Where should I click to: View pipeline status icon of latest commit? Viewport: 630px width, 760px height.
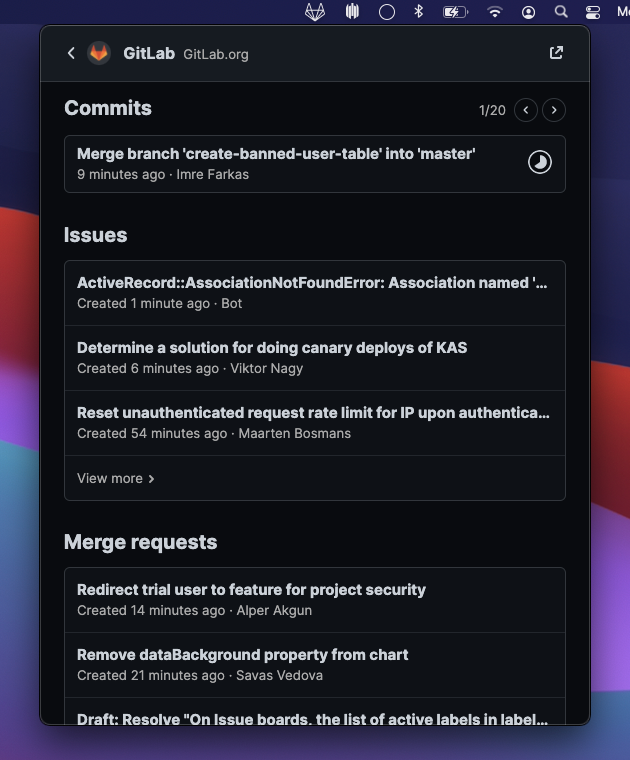(x=540, y=162)
